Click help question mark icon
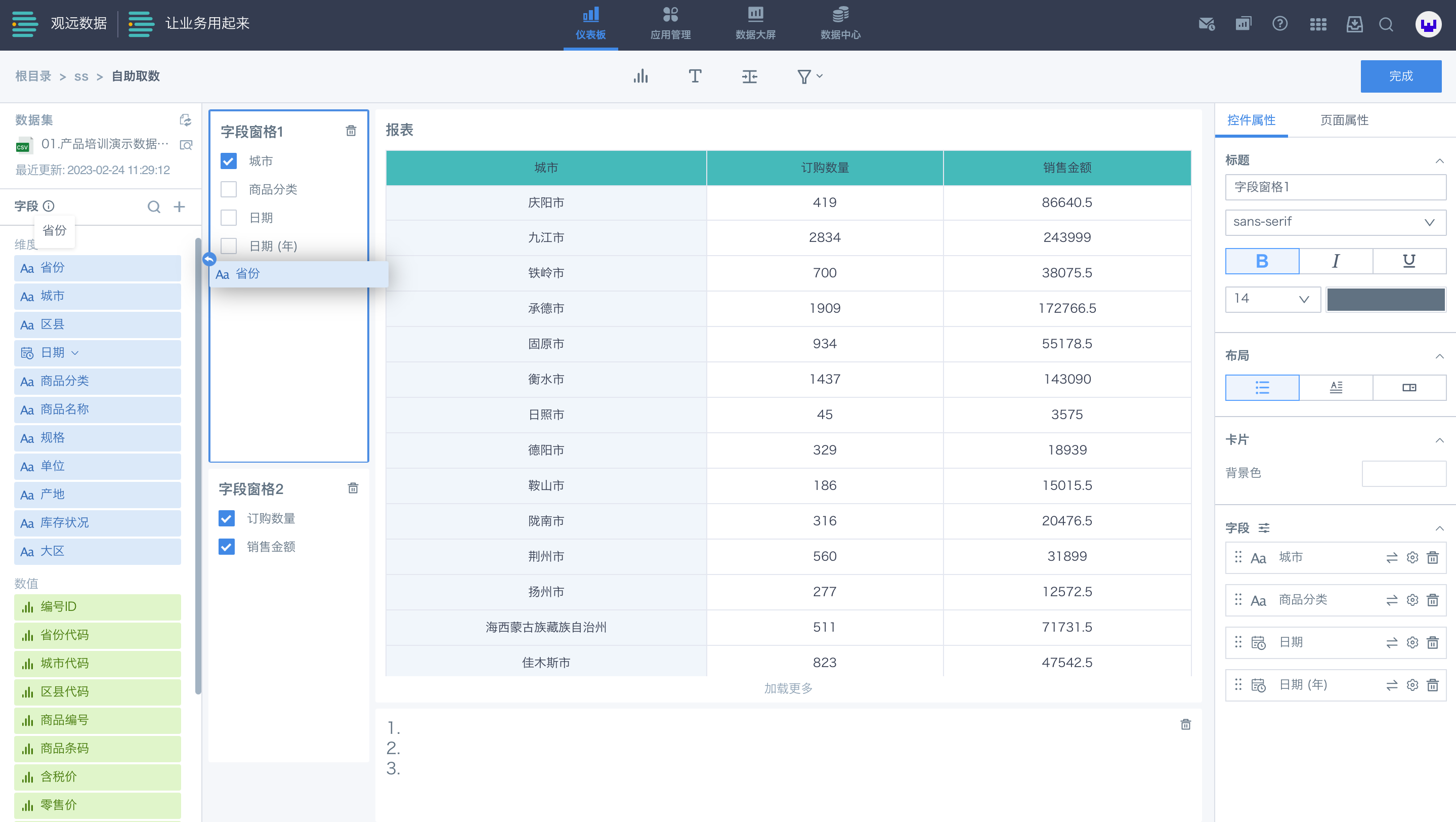 [x=1279, y=24]
